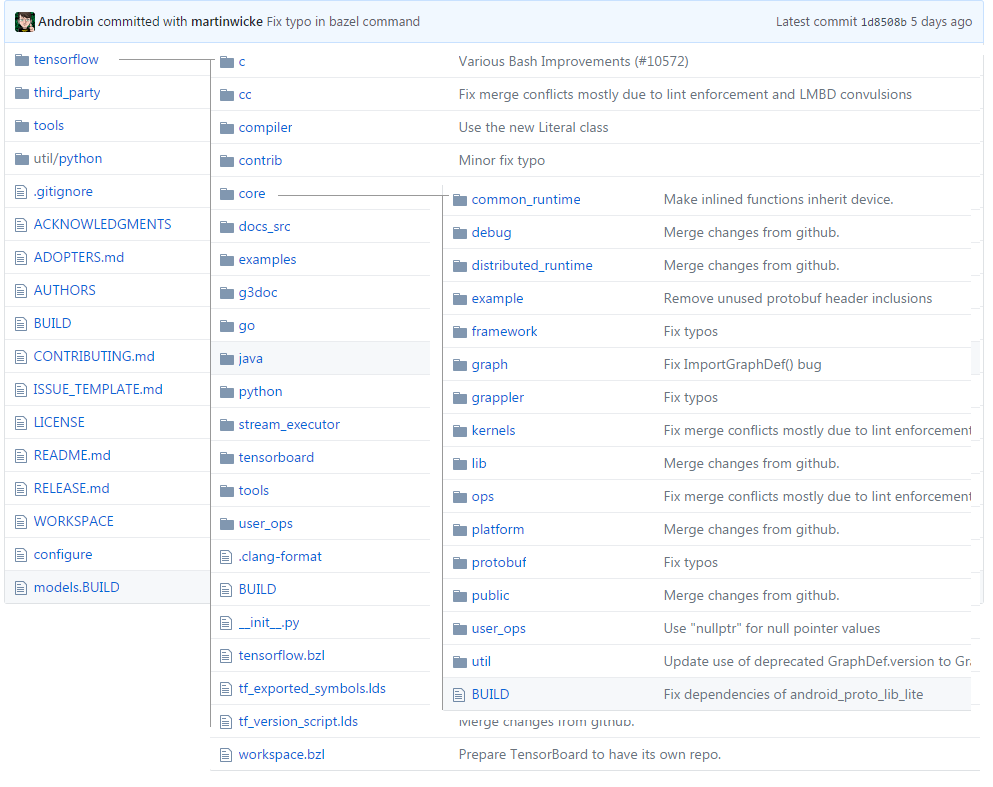Click file icon beside core's BUILD file

[459, 695]
